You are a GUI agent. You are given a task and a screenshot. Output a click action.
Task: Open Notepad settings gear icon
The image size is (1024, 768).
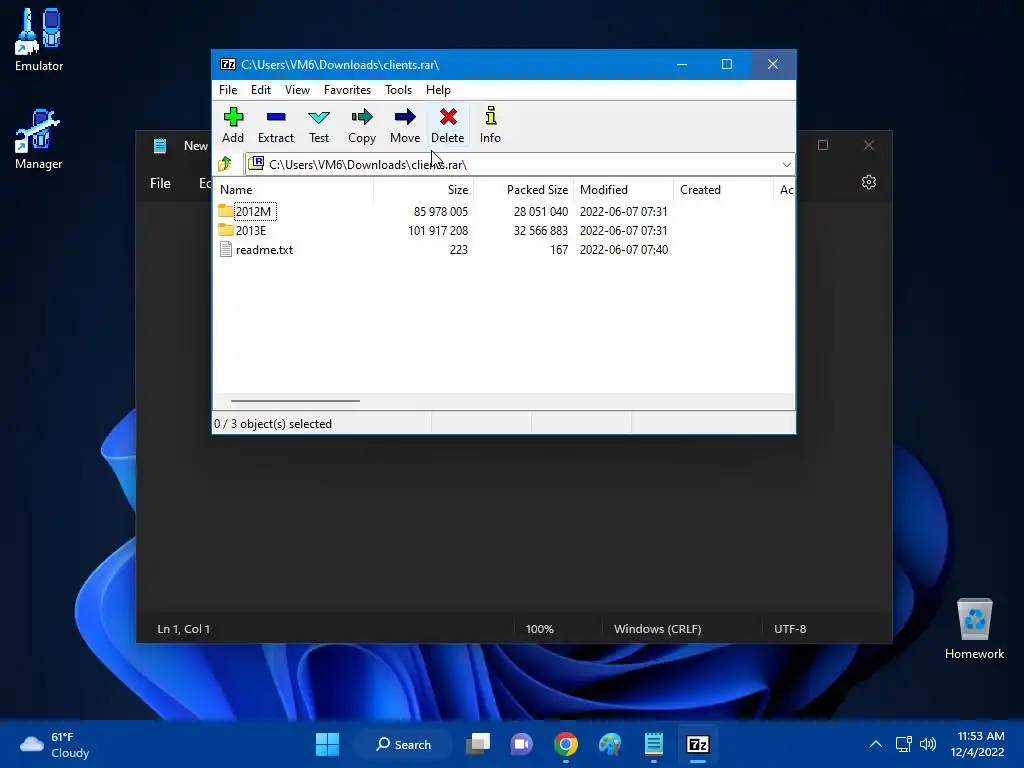[x=869, y=182]
